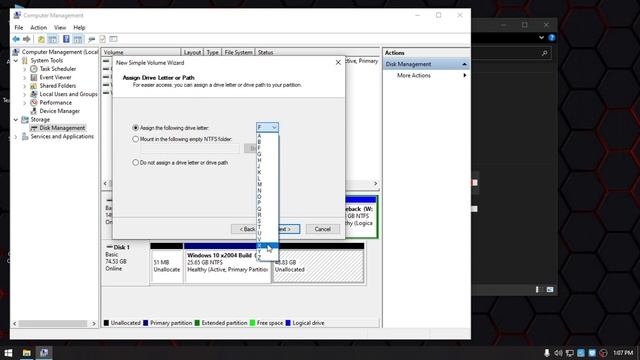Viewport: 640px width, 360px height.
Task: Click the blue help icon in the background window
Action: click(x=552, y=38)
